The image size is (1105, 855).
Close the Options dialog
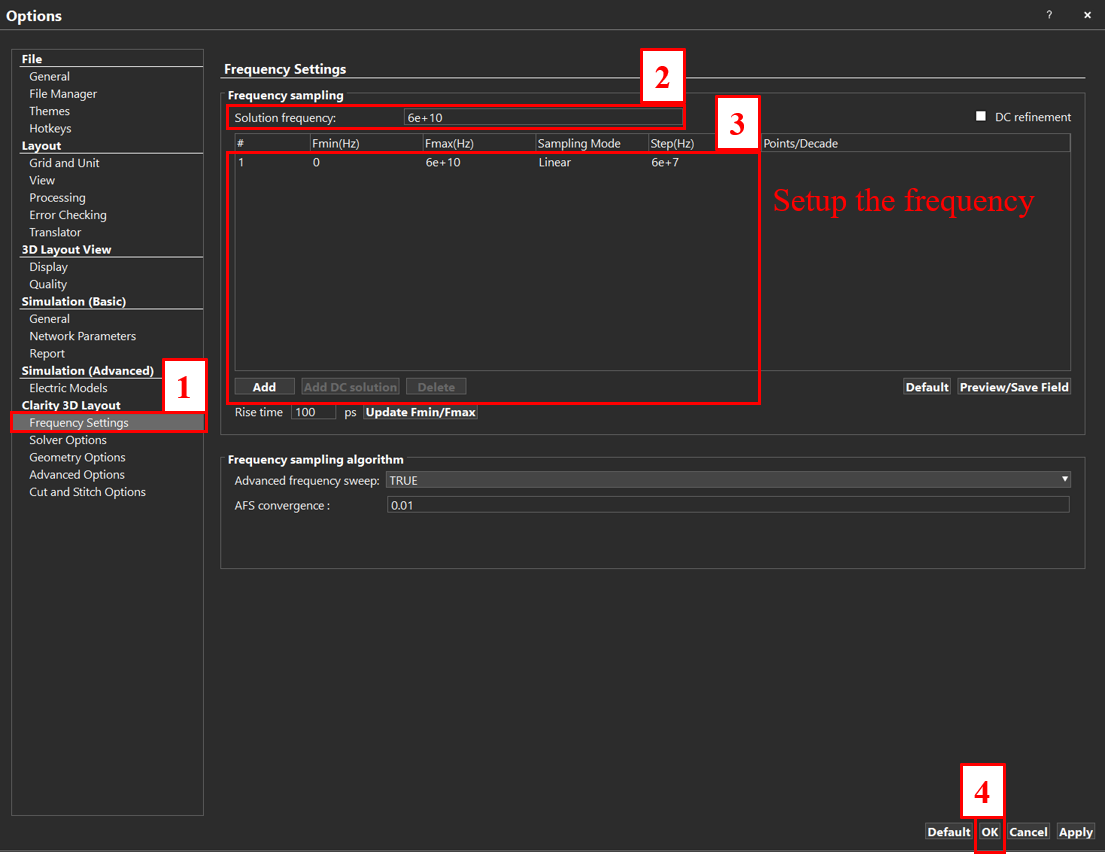click(x=1087, y=15)
